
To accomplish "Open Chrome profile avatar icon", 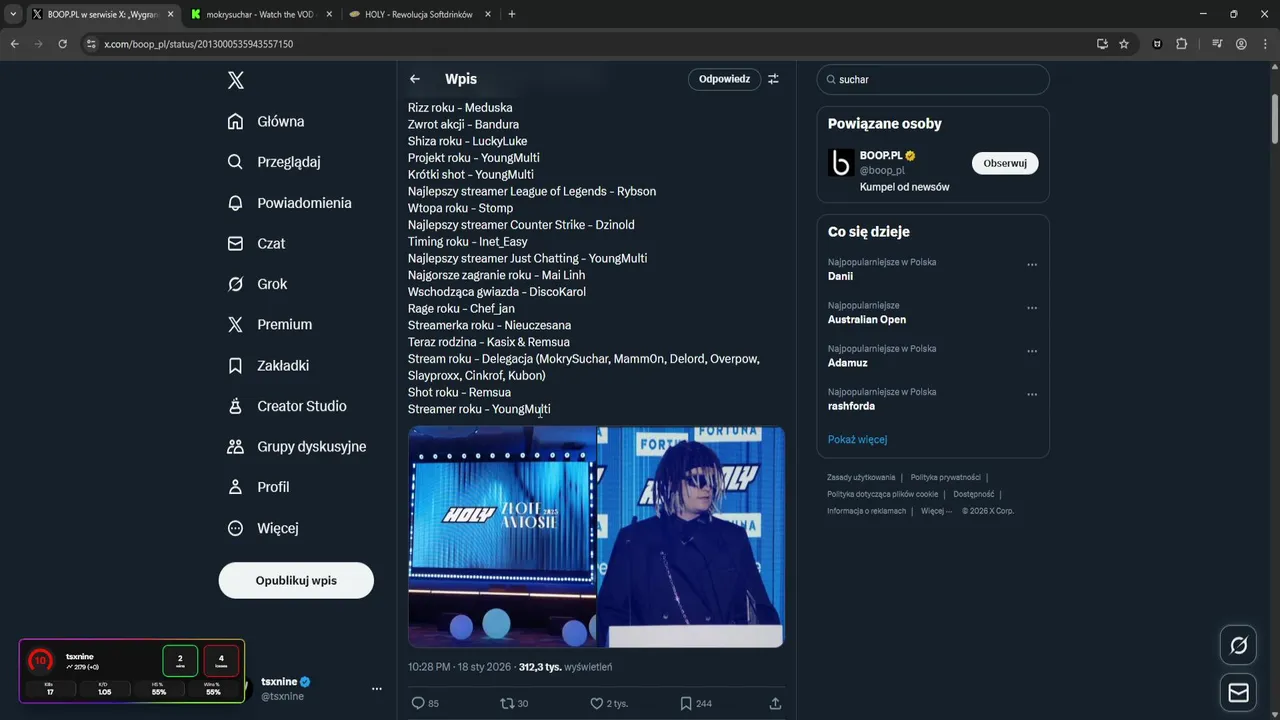I will click(x=1241, y=44).
